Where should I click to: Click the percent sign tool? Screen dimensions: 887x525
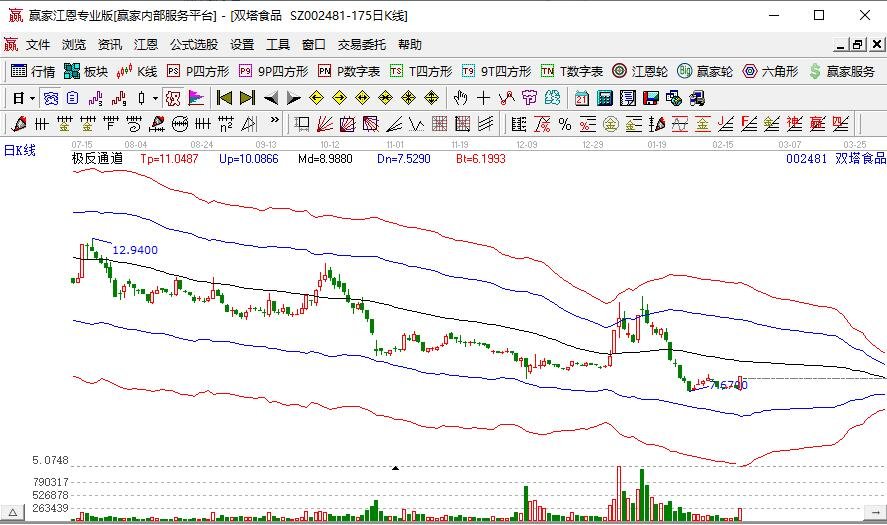(565, 124)
